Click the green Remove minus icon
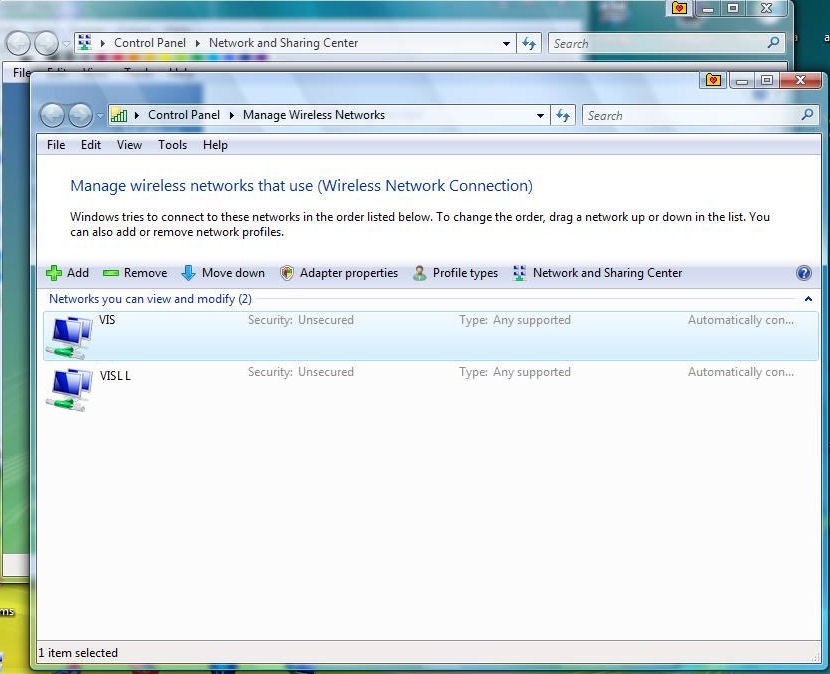The image size is (830, 674). click(111, 273)
